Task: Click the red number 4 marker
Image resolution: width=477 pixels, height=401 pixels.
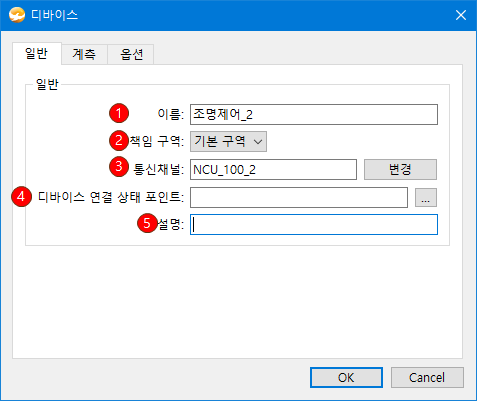Action: pyautogui.click(x=21, y=196)
